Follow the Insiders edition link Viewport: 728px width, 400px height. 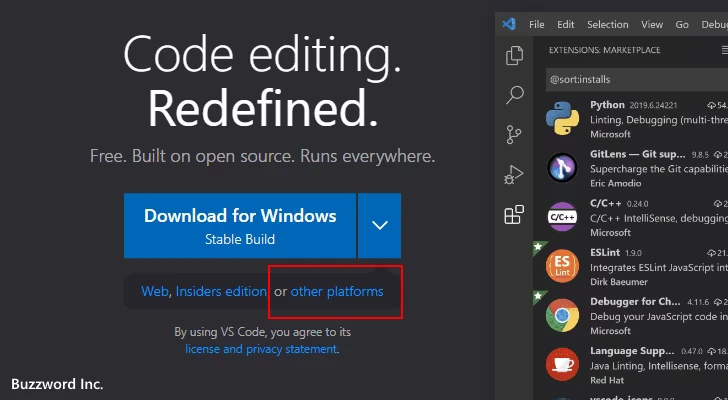click(221, 291)
